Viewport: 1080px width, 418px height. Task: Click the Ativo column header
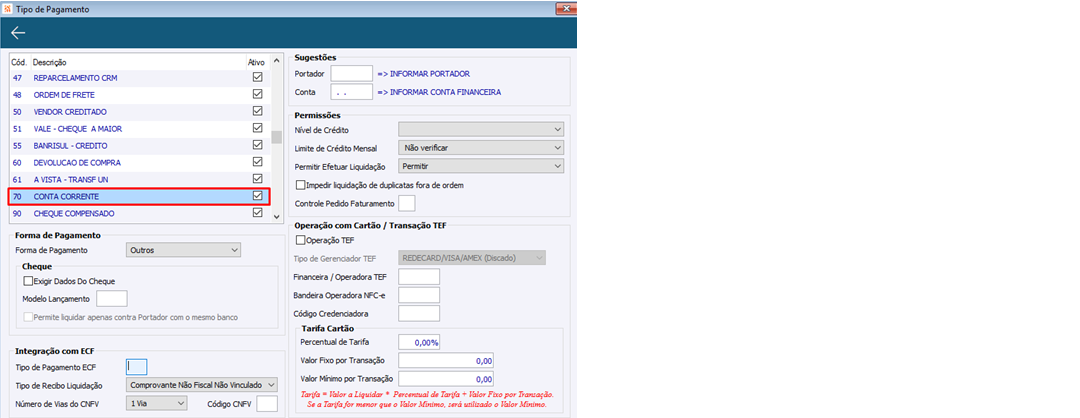256,62
